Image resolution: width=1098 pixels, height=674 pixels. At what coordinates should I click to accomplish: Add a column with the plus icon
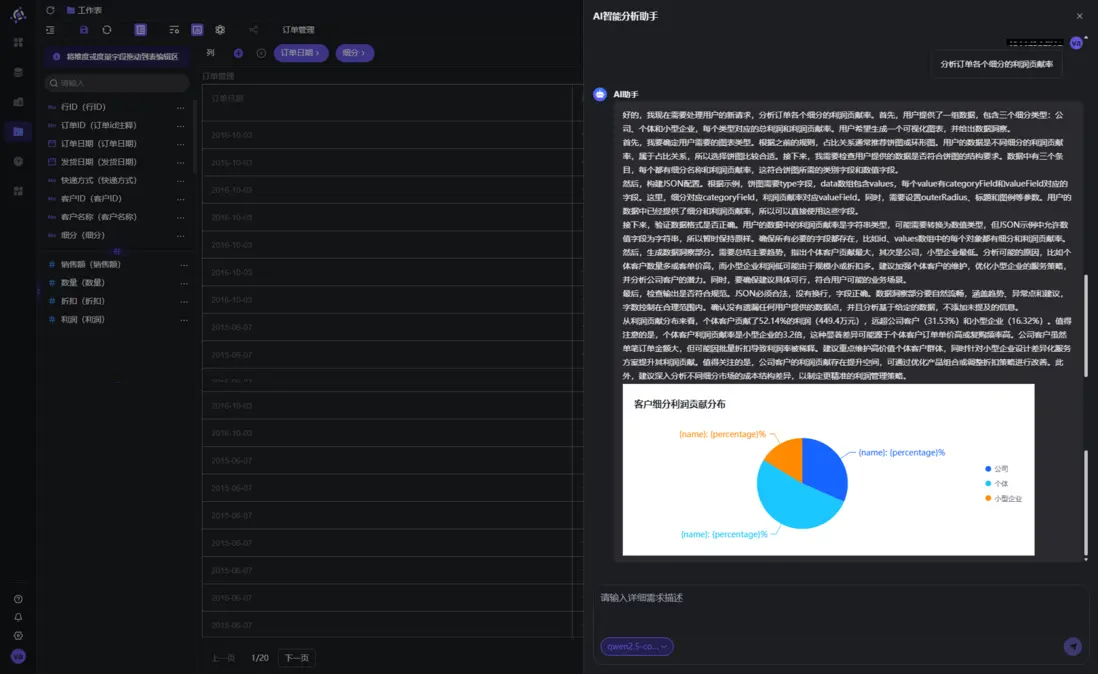pyautogui.click(x=239, y=53)
